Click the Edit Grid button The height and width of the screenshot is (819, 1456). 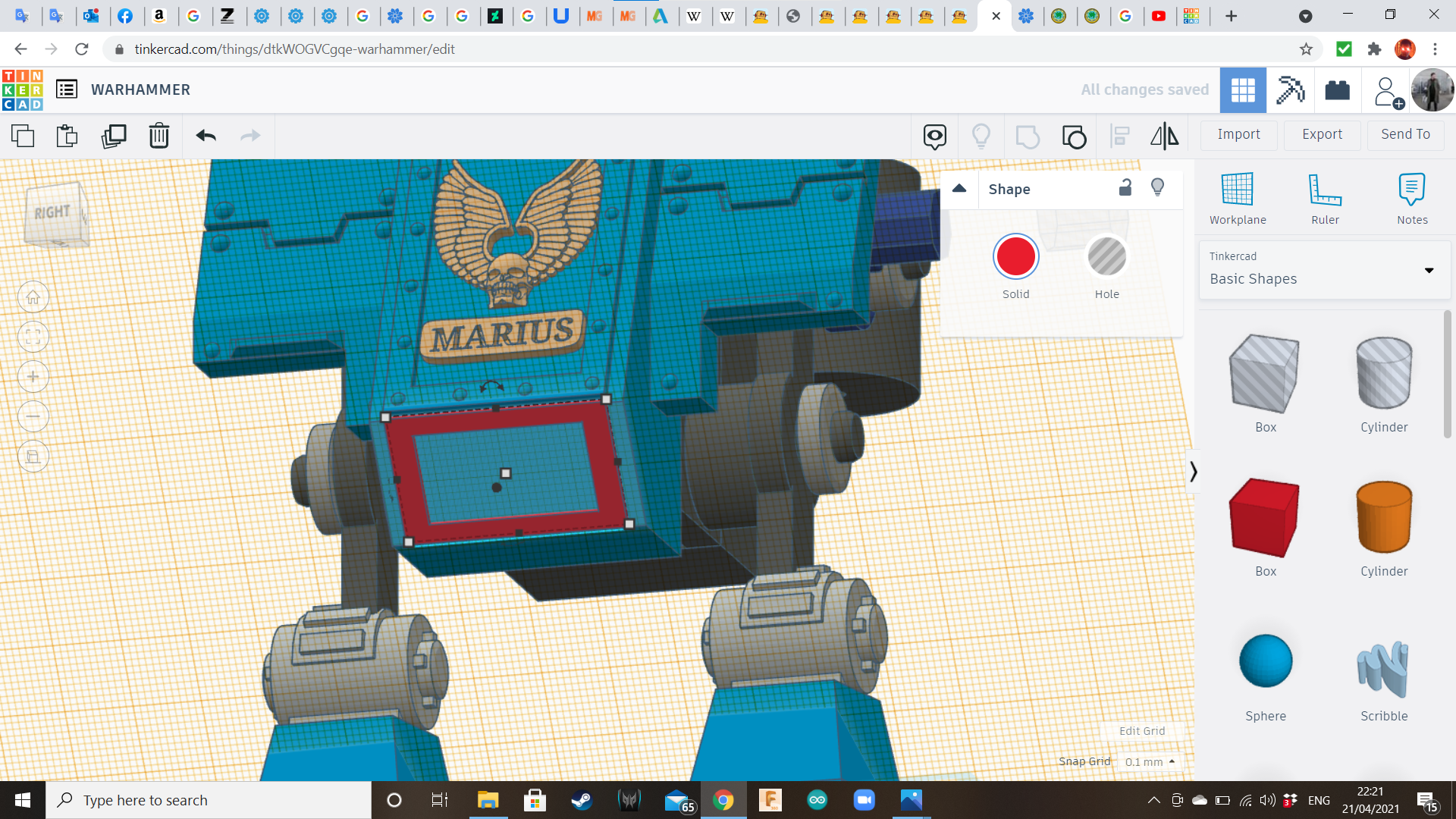pyautogui.click(x=1141, y=731)
